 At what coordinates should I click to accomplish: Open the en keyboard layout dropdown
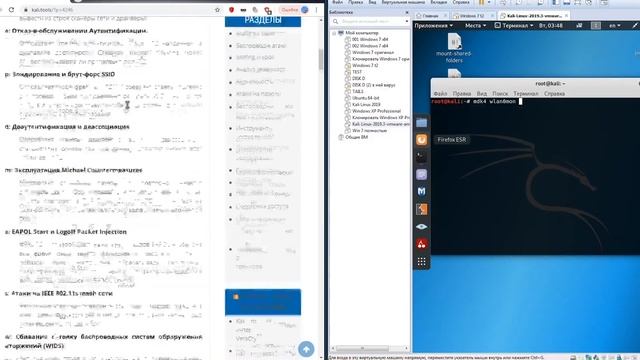tap(615, 25)
